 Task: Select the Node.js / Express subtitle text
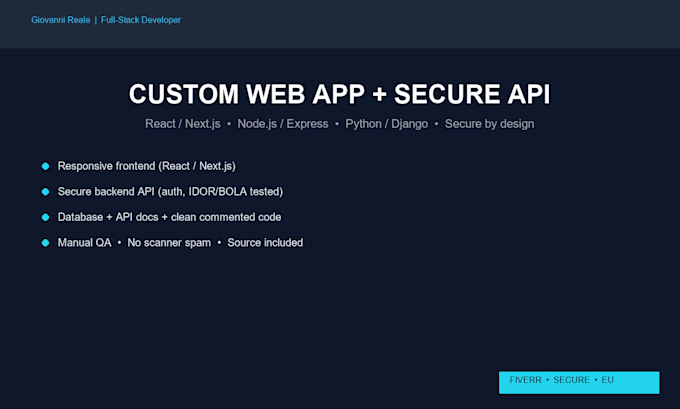[283, 124]
